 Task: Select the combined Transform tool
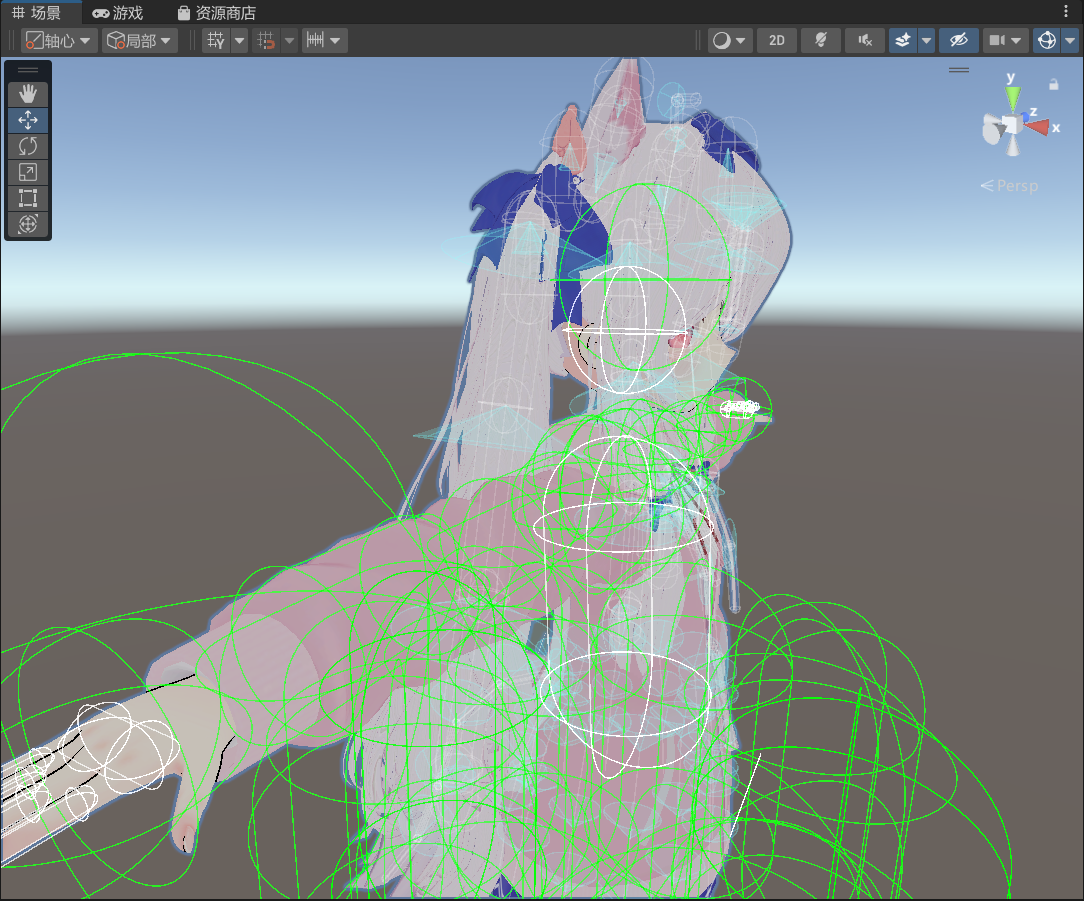[28, 224]
